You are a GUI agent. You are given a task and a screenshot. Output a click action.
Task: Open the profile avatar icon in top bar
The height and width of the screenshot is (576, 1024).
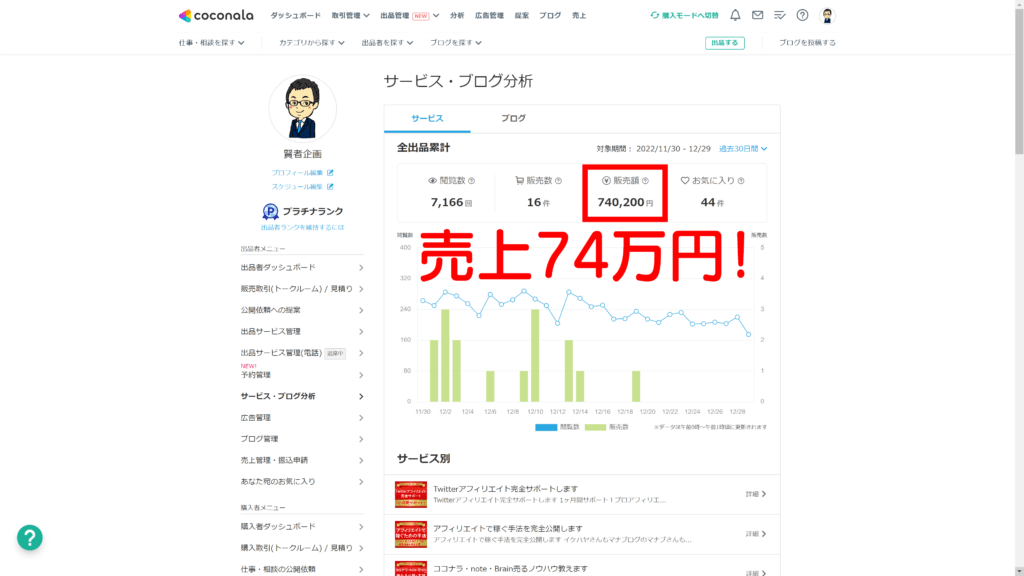click(x=827, y=14)
